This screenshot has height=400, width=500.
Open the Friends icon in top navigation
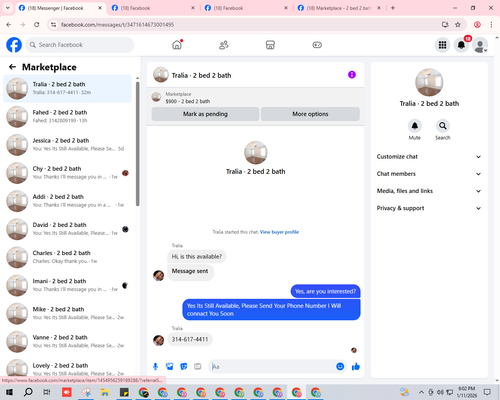pyautogui.click(x=224, y=45)
